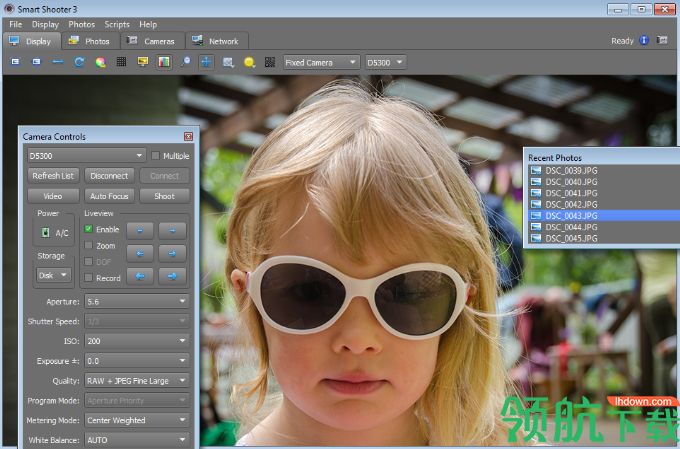The height and width of the screenshot is (449, 680).
Task: Switch to the Cameras tab
Action: tap(151, 41)
